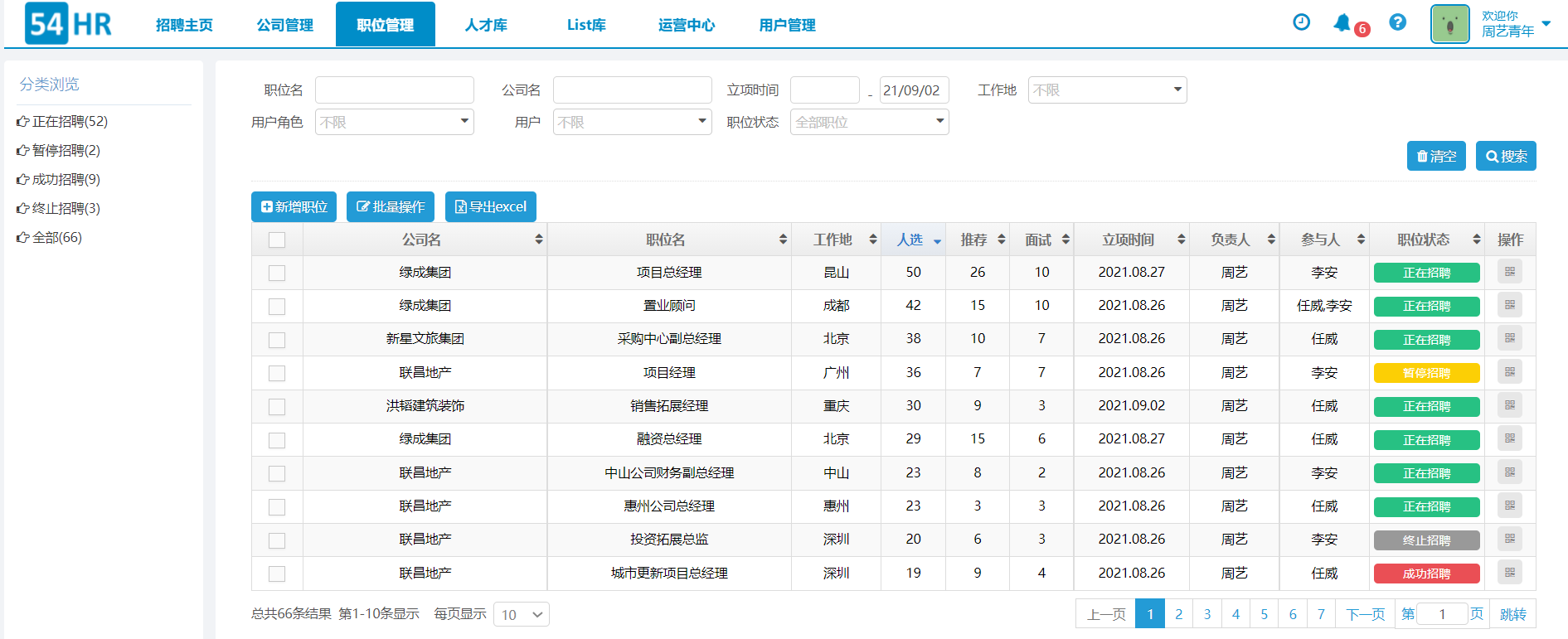Check the 中山公司财务副总经理 row checkbox

pyautogui.click(x=277, y=473)
